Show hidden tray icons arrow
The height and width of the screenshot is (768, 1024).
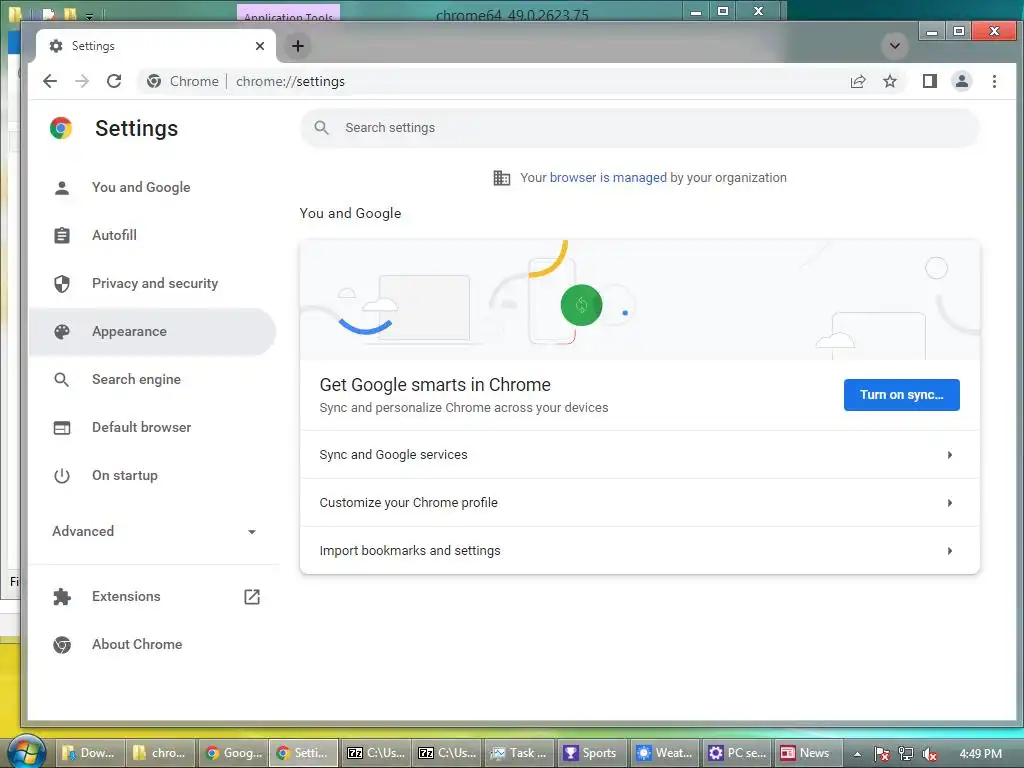pos(857,754)
